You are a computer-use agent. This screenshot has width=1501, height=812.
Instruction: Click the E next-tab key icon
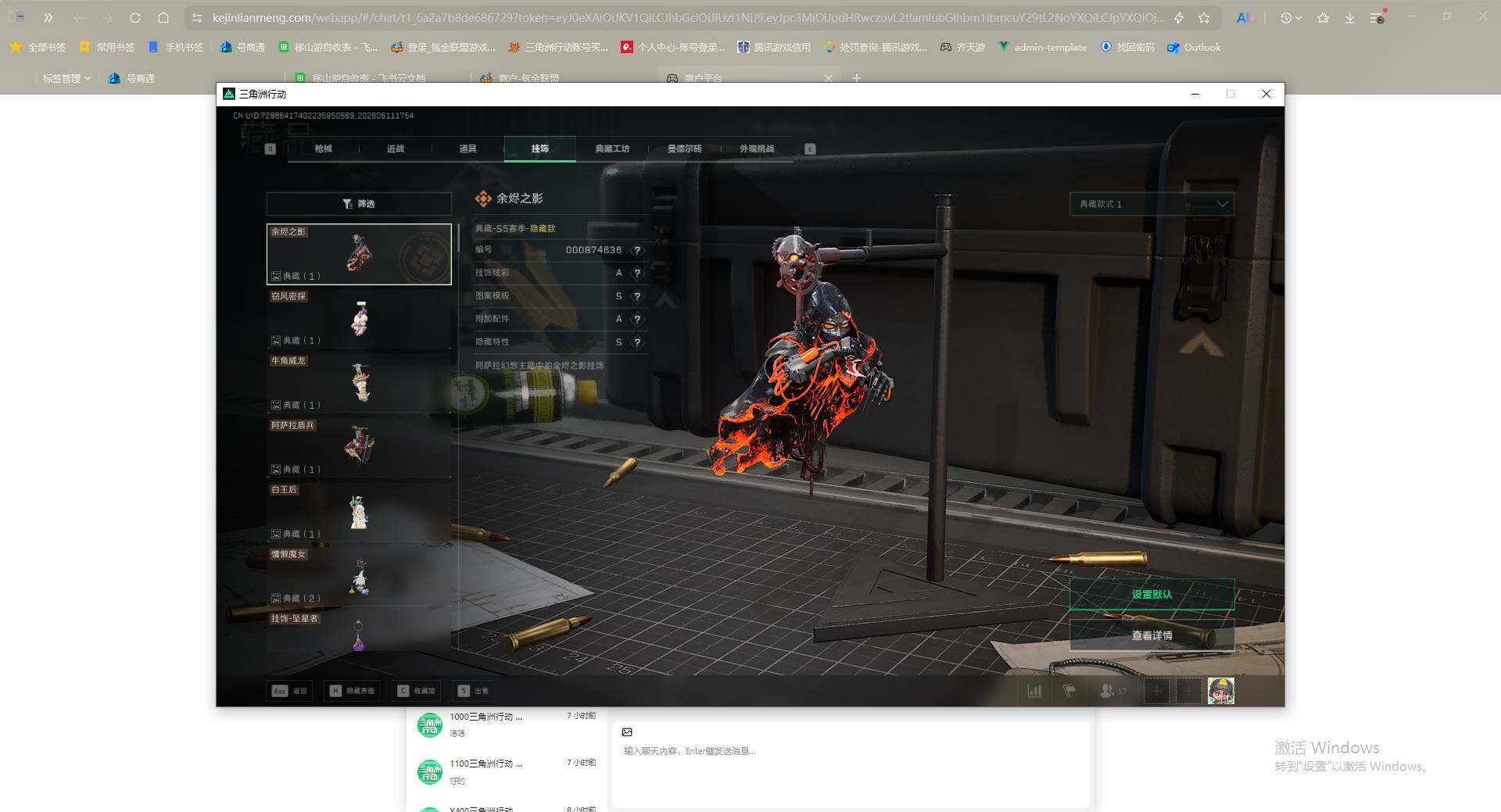pos(810,148)
